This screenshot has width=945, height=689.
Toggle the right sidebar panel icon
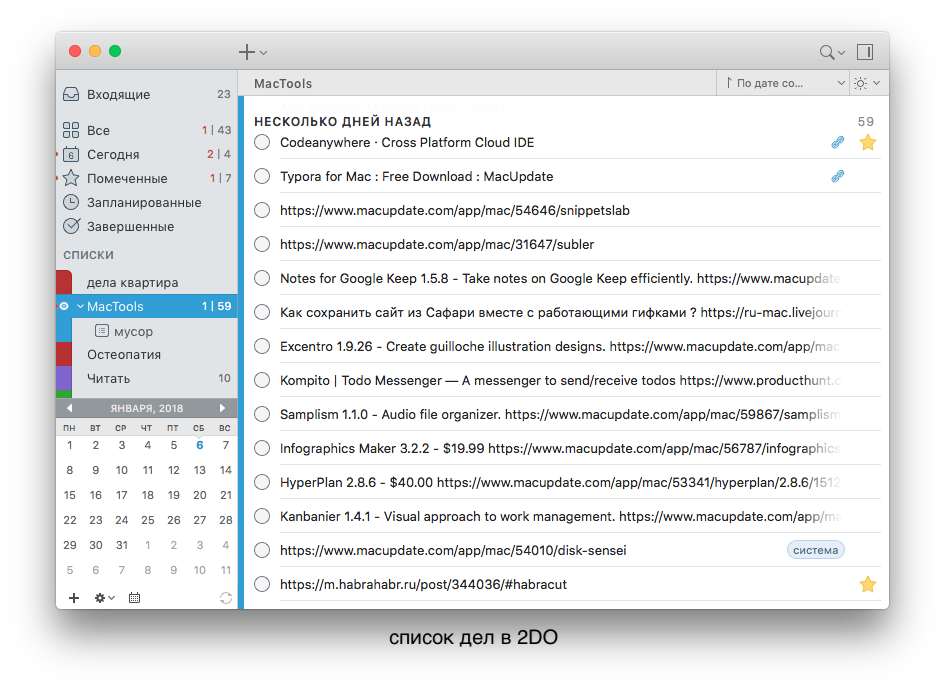click(x=865, y=52)
